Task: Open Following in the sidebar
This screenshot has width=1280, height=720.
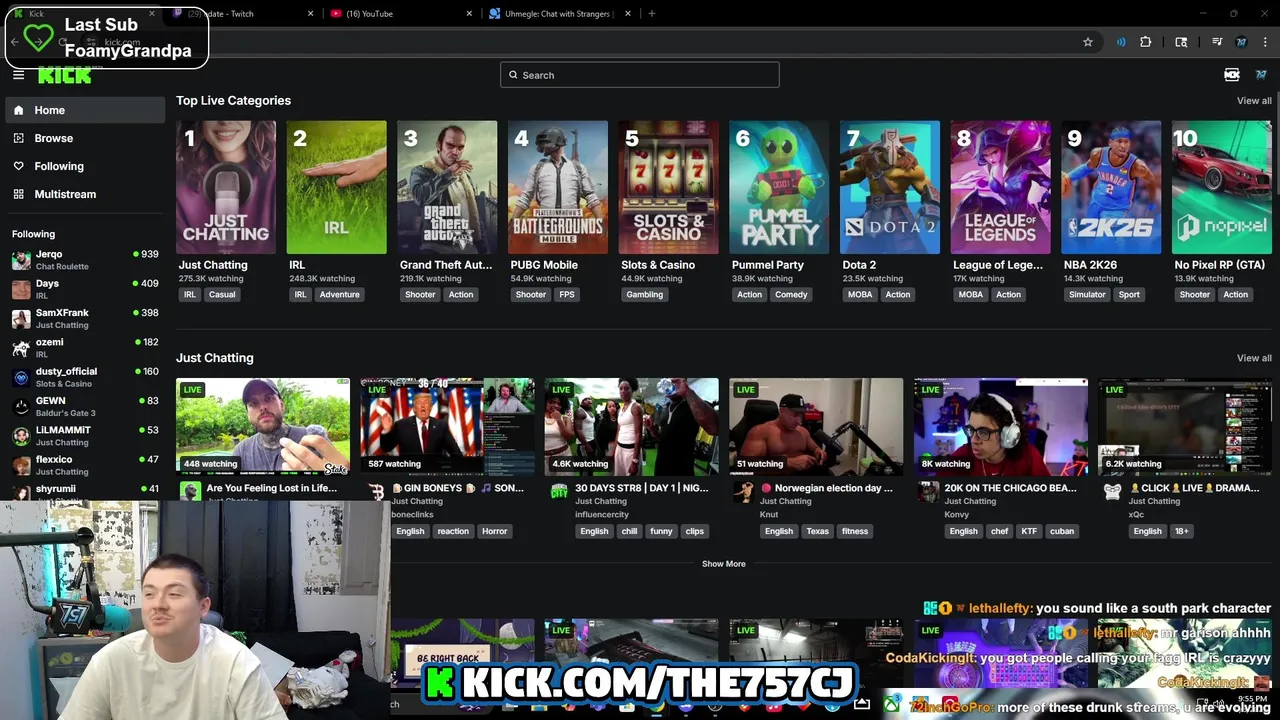Action: 85,166
